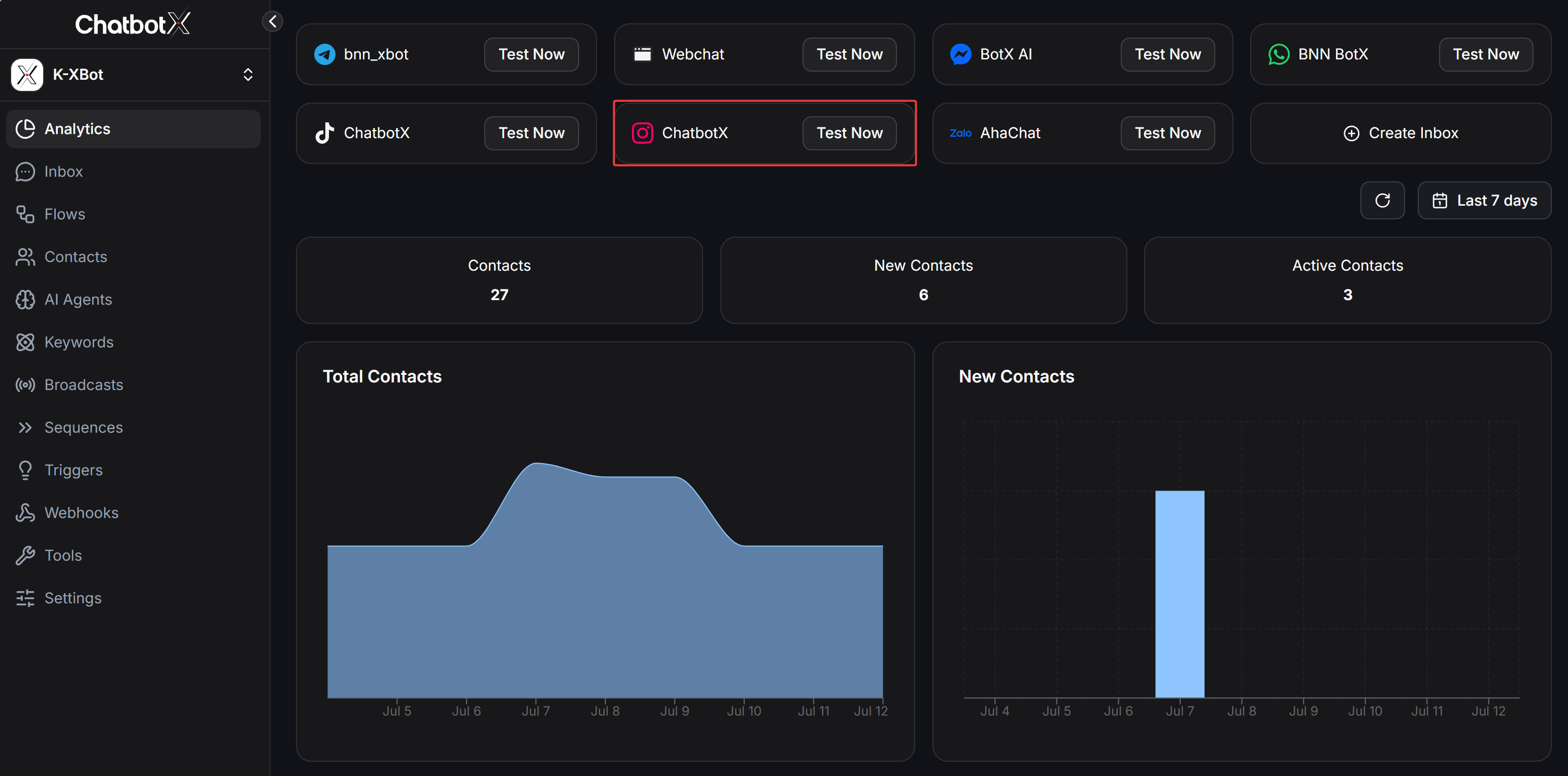Click the Jul 7 bar in New Contacts chart

1180,594
